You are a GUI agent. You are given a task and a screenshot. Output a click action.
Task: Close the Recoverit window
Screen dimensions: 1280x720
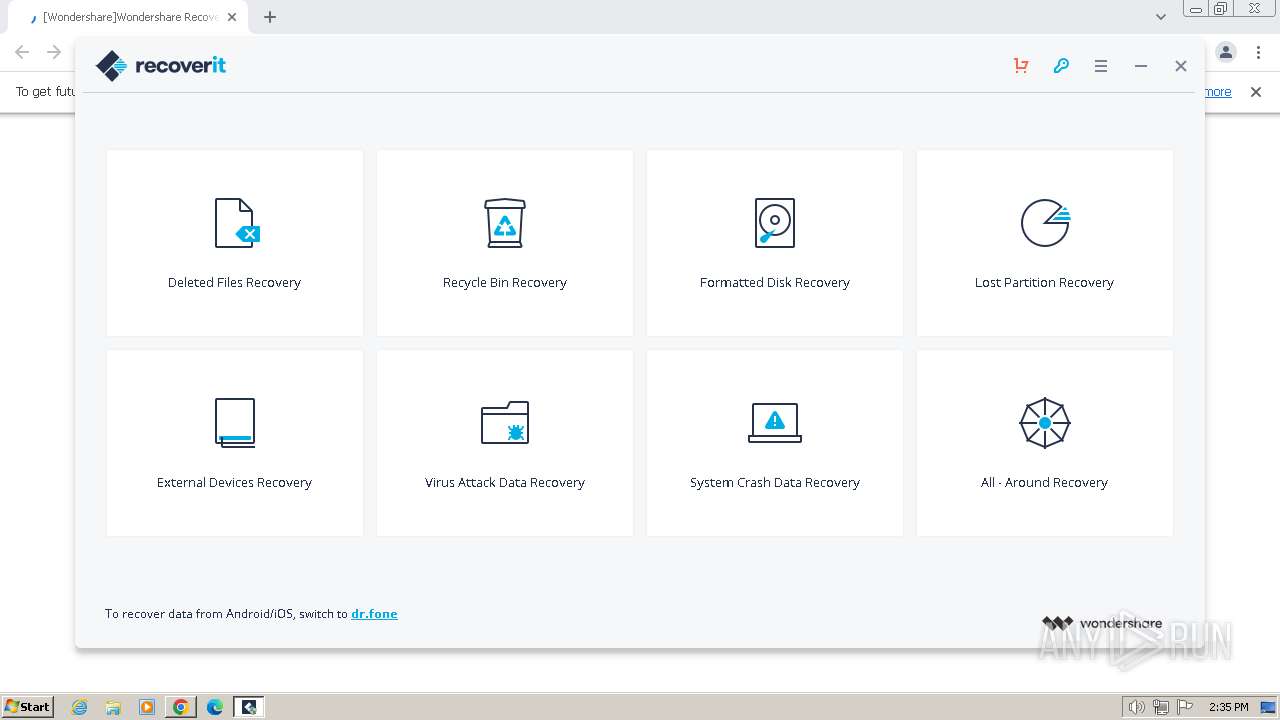tap(1181, 66)
